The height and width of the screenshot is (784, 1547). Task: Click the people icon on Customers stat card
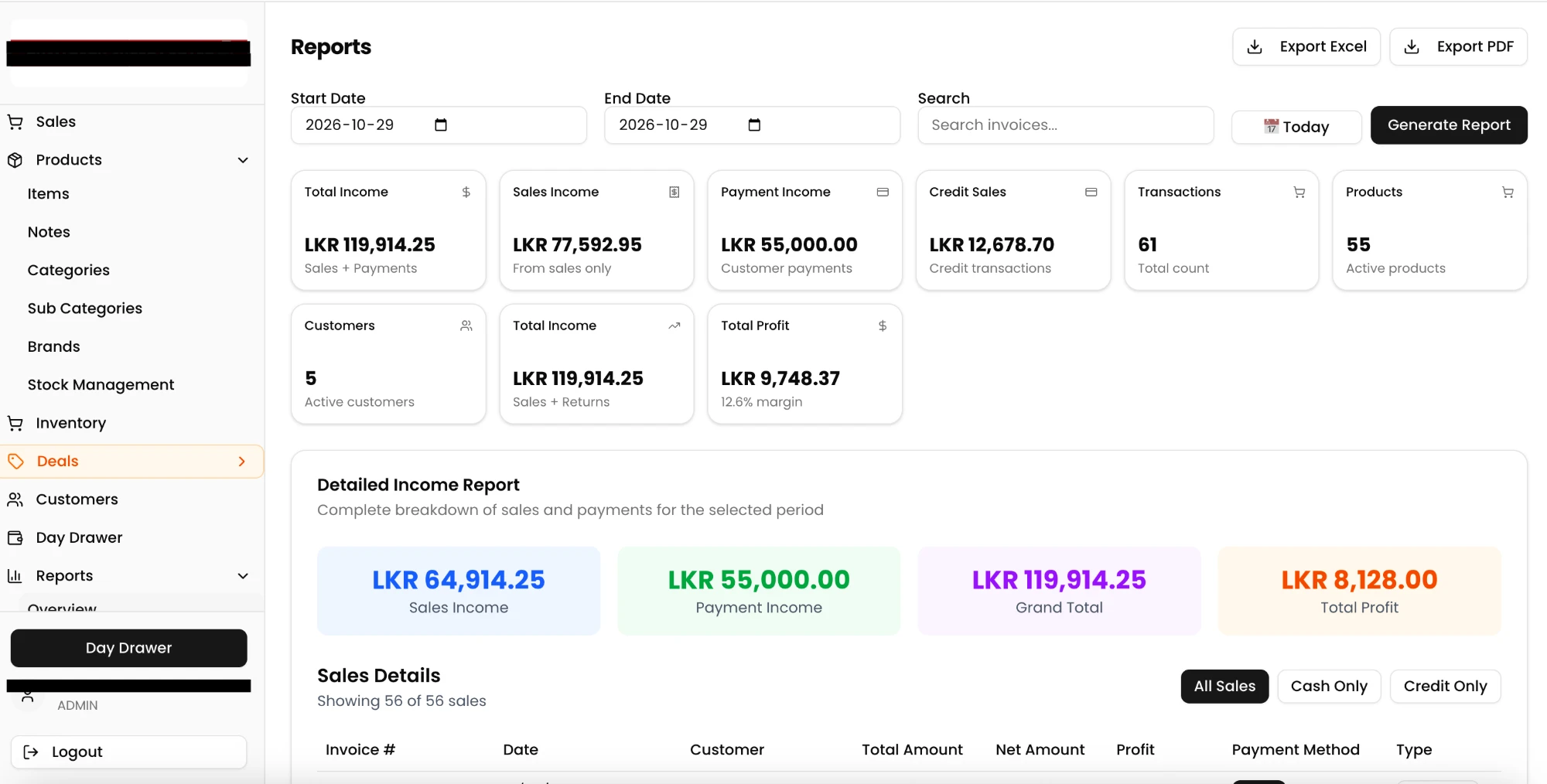466,326
